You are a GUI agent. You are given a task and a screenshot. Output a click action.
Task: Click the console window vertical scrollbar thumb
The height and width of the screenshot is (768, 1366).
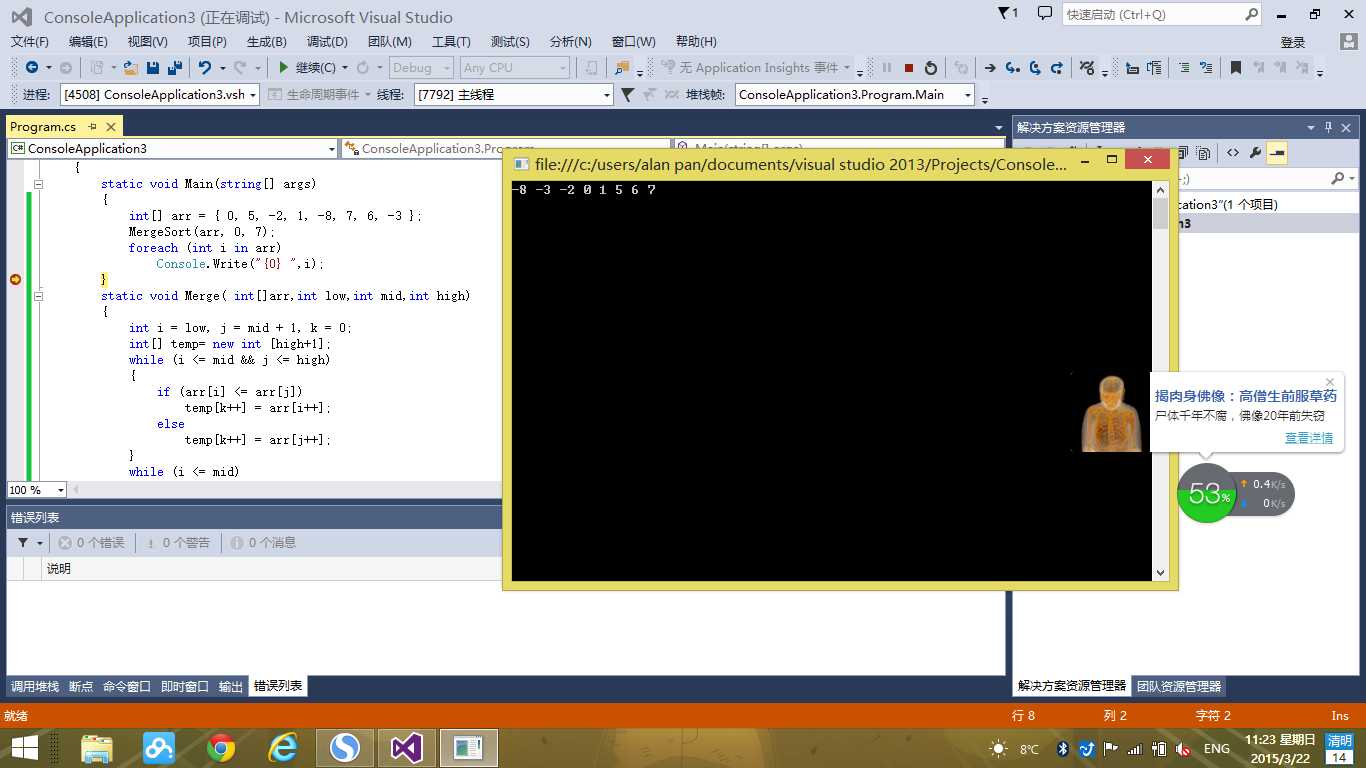1160,213
